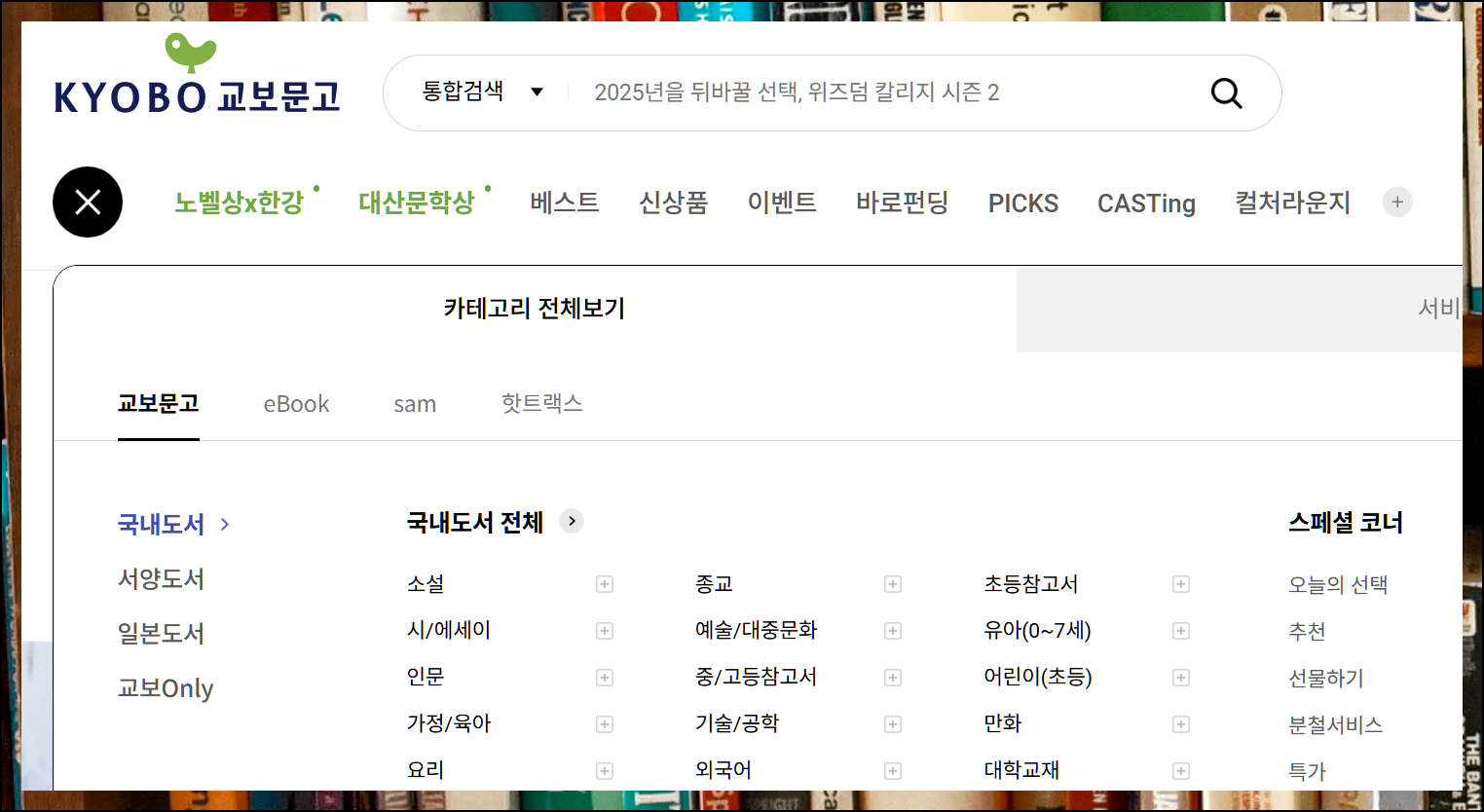The height and width of the screenshot is (812, 1484).
Task: Open the 종교 category link
Action: (714, 583)
